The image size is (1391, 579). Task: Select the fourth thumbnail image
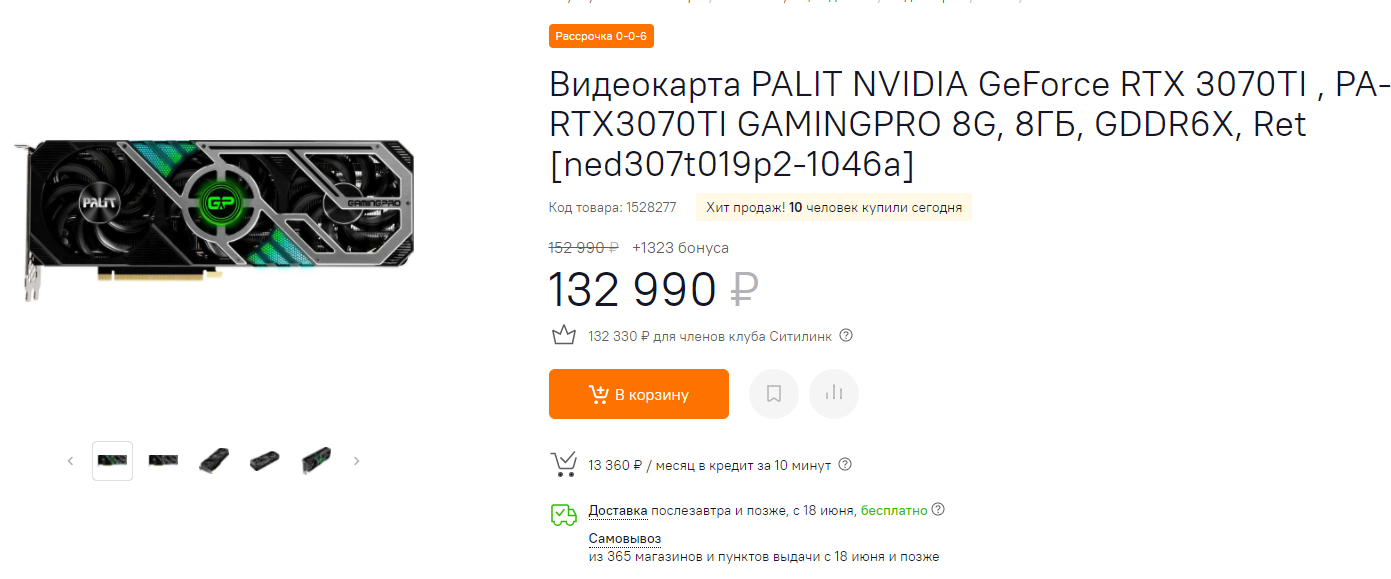tap(265, 461)
